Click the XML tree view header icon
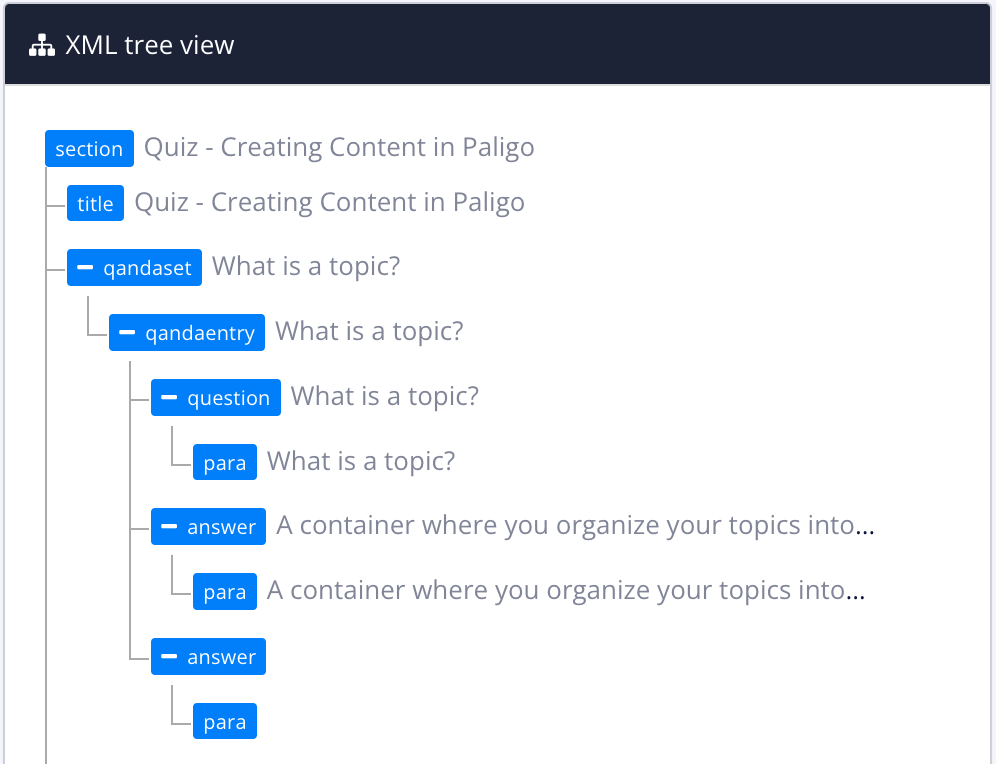 41,44
